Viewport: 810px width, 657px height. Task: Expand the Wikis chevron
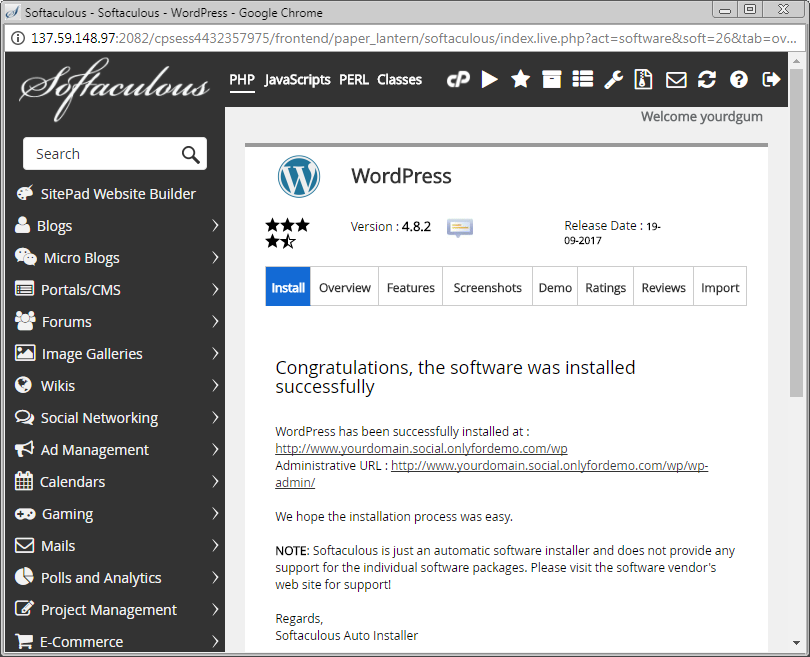tap(215, 385)
